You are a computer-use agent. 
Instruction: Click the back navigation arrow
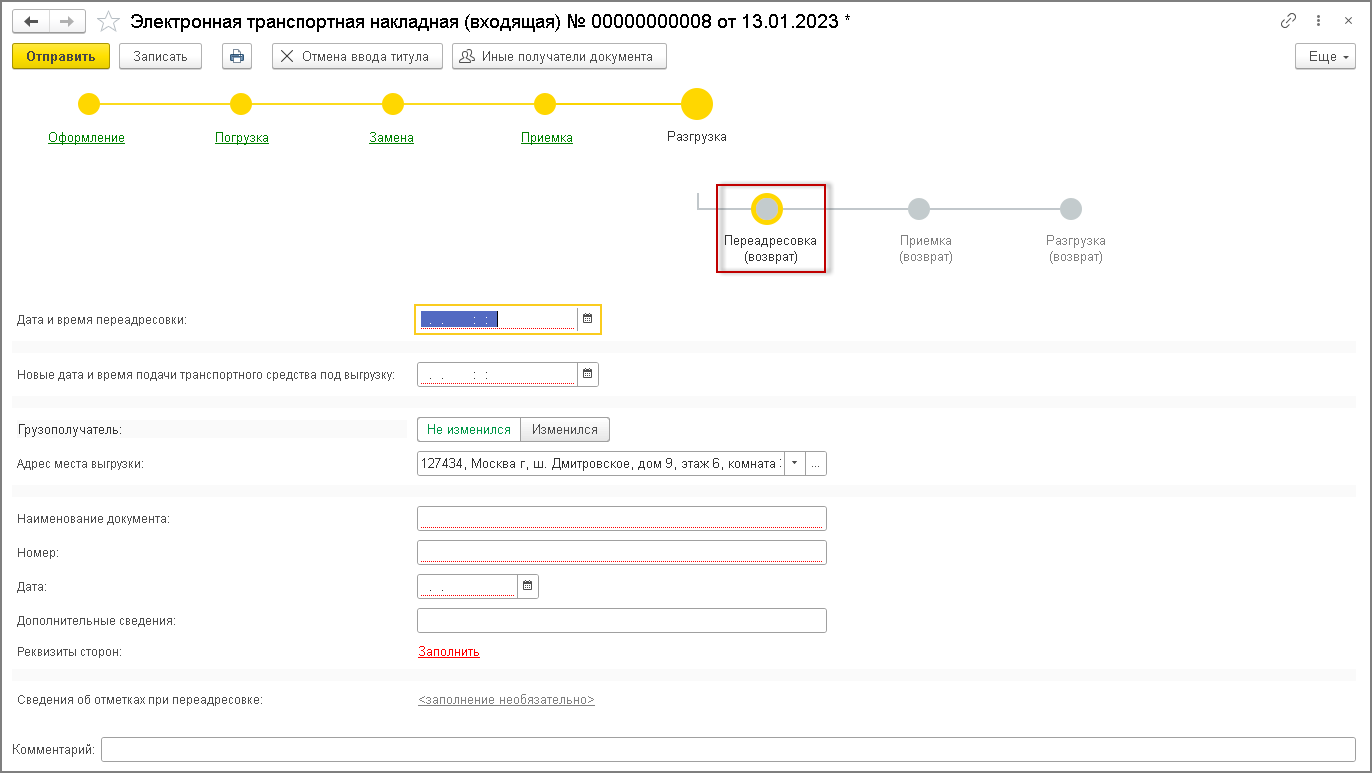point(31,21)
